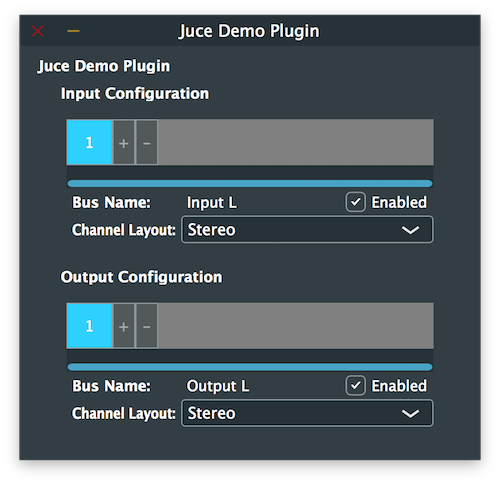The image size is (500, 484).
Task: Open output Channel Layout Stereo dropdown
Action: 307,413
